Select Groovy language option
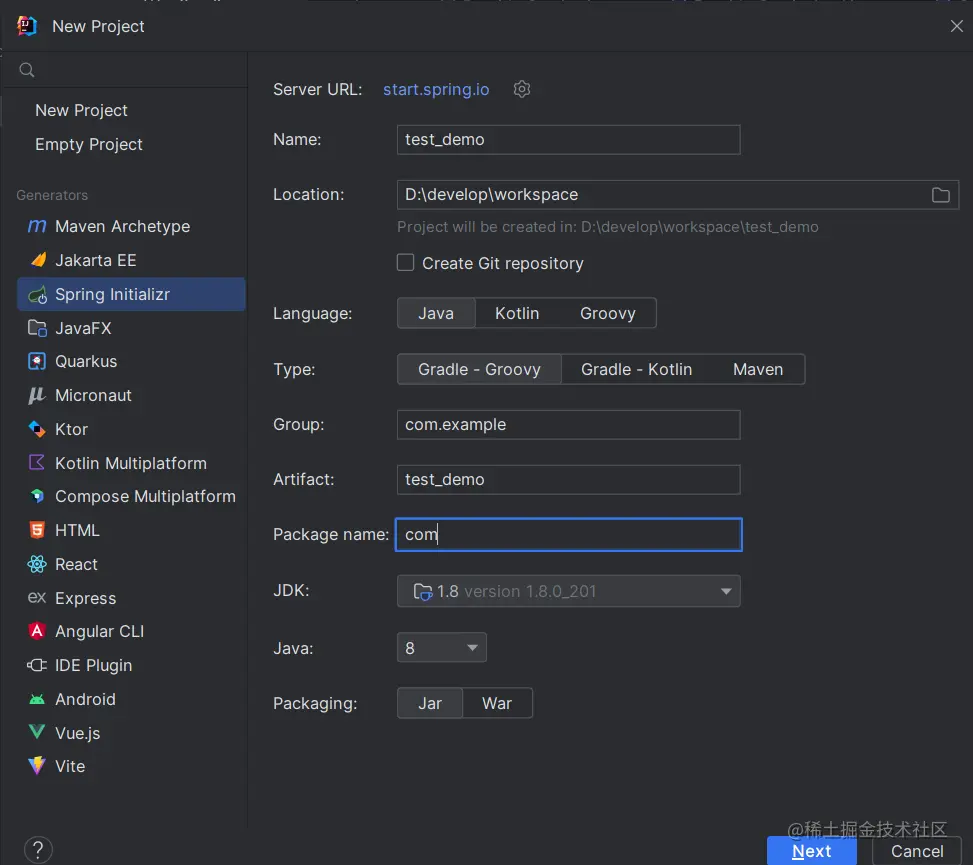 (608, 313)
